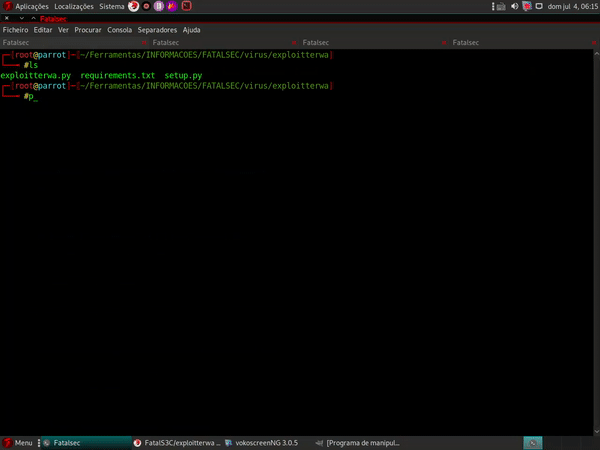Close the second Fatalsec terminal tab

coord(294,42)
